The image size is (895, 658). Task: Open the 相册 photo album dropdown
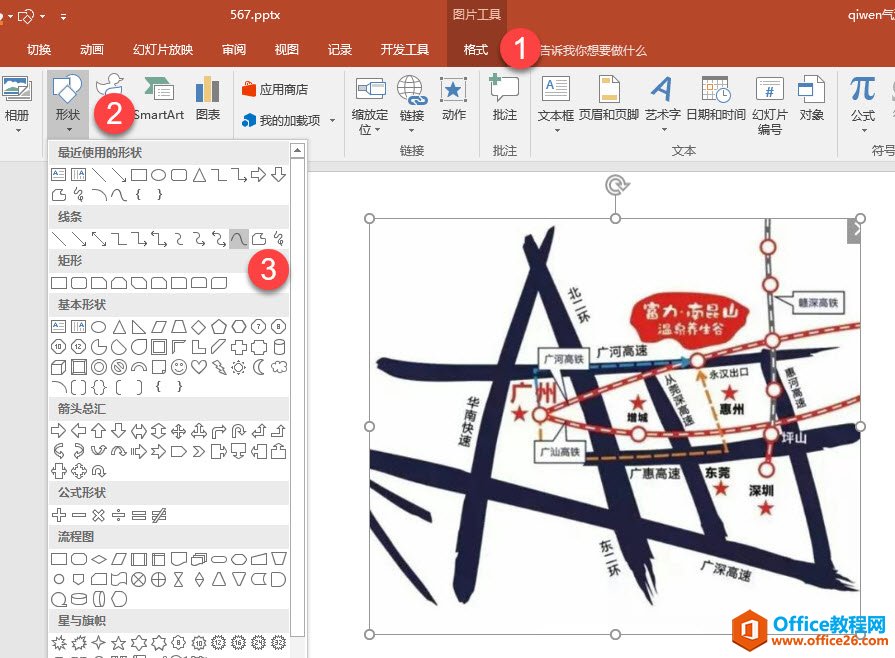pyautogui.click(x=16, y=106)
